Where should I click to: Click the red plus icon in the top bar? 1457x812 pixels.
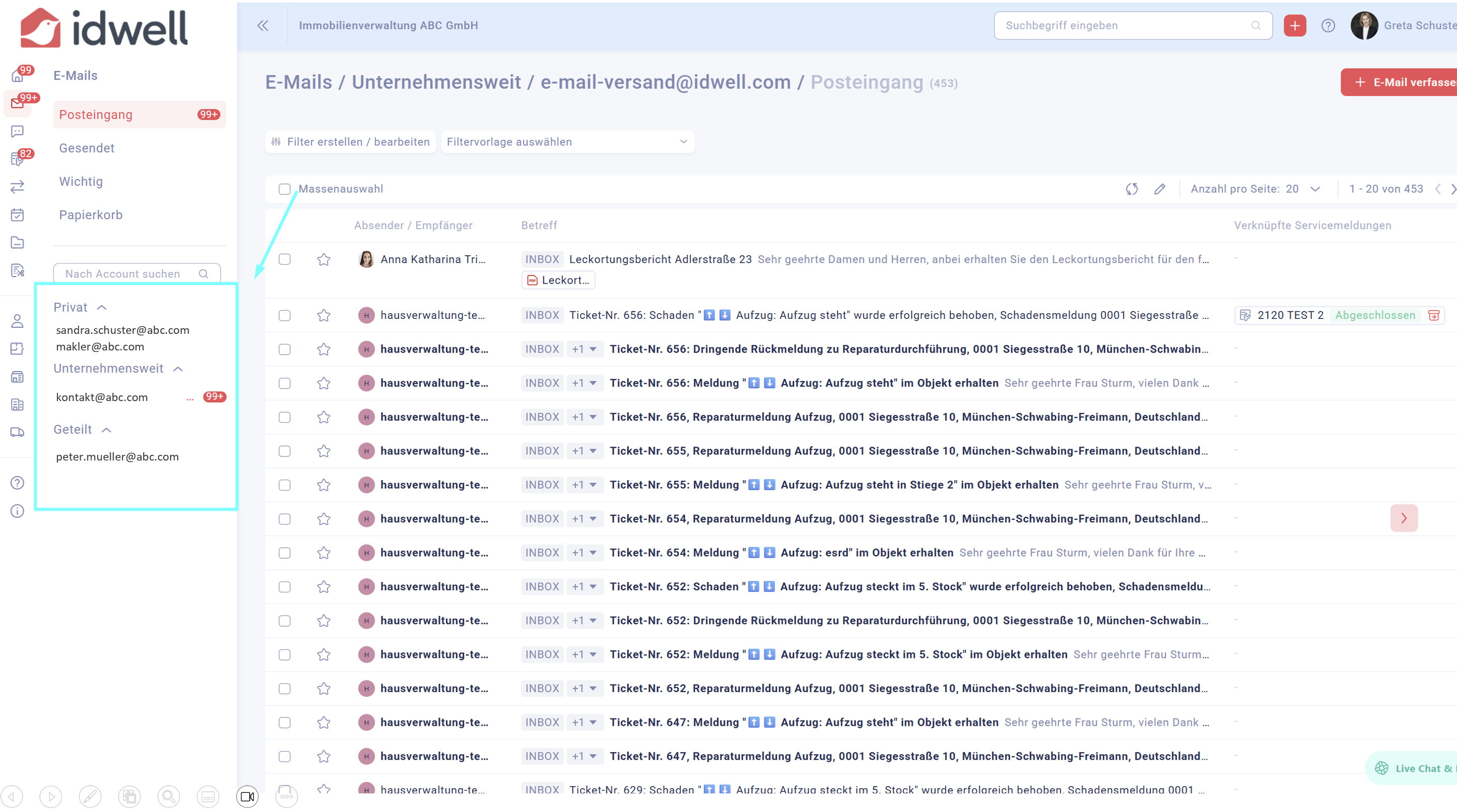coord(1294,25)
